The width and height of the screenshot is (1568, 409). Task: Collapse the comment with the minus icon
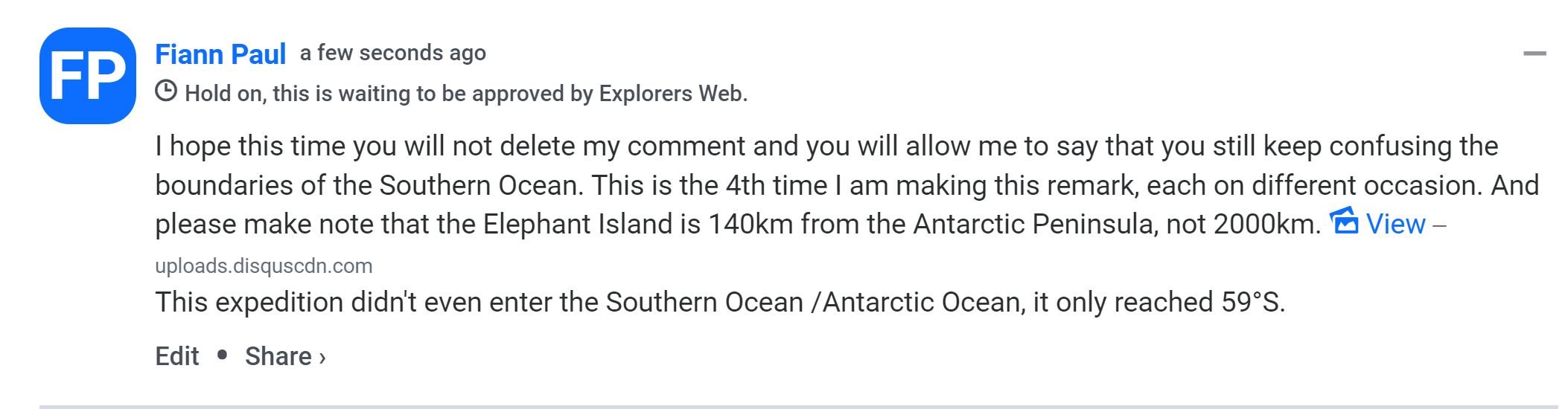(x=1534, y=54)
